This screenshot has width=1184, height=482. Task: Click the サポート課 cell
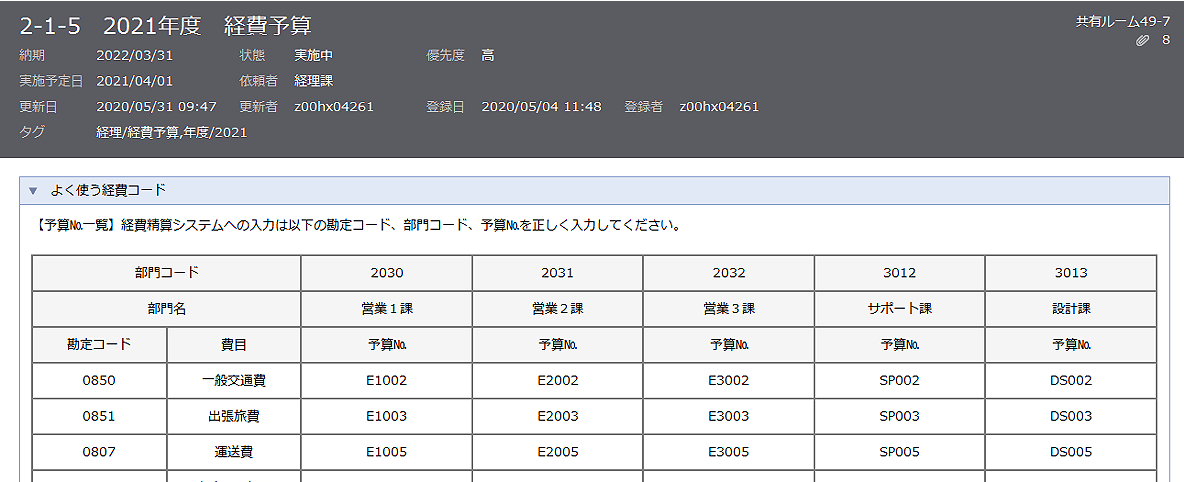(899, 309)
